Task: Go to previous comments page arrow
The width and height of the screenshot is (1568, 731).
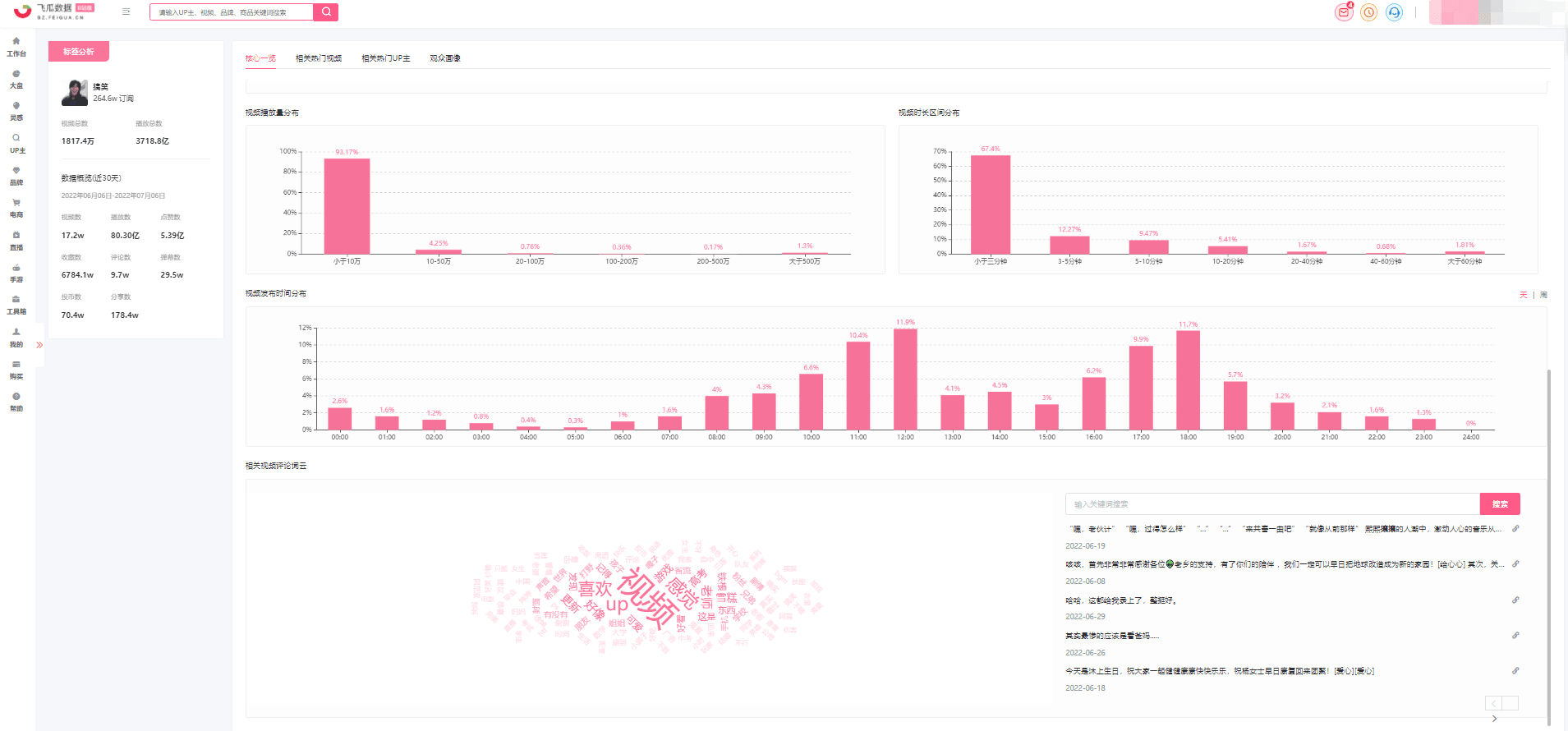Action: click(x=1493, y=703)
